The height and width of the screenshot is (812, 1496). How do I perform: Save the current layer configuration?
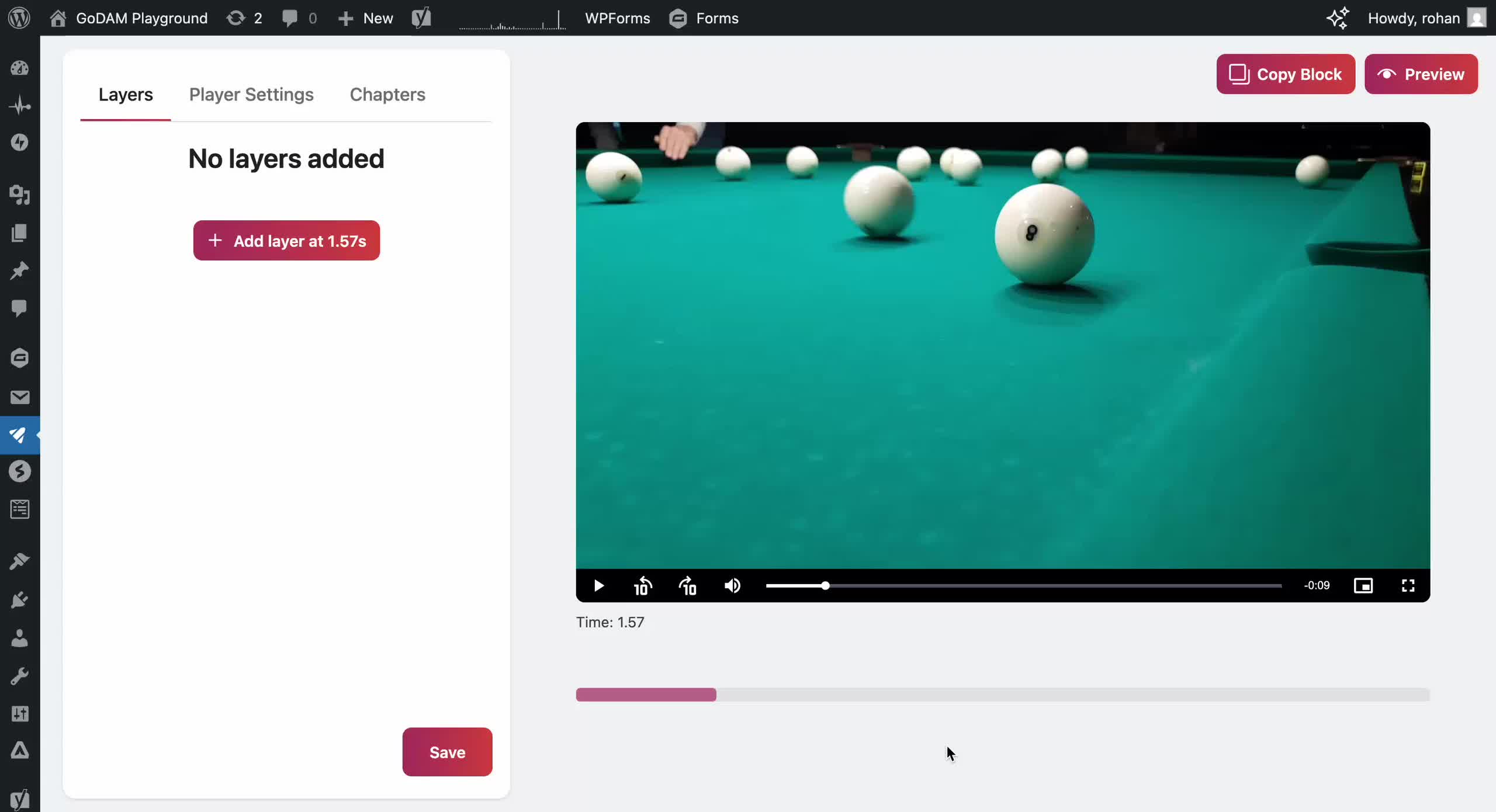tap(446, 752)
